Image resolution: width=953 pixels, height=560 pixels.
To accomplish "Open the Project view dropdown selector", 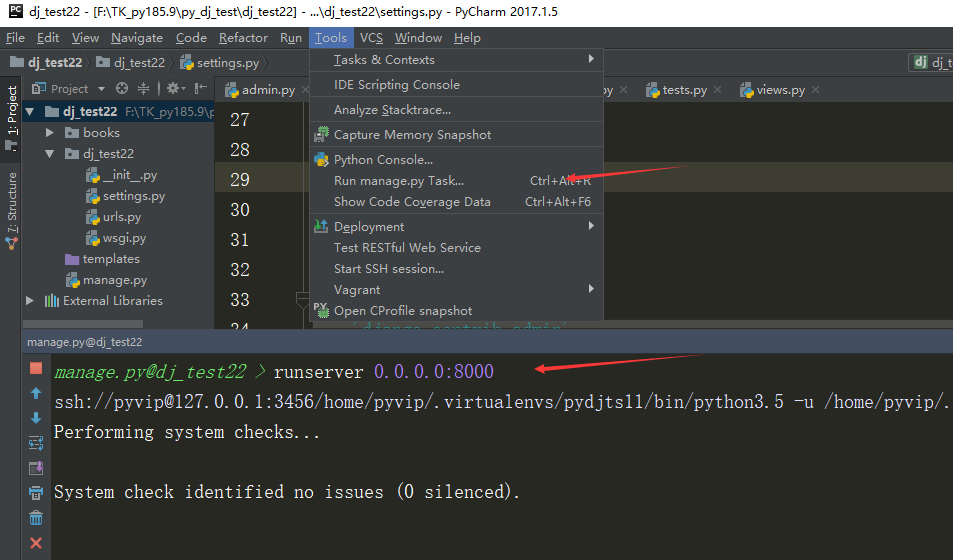I will [x=68, y=89].
